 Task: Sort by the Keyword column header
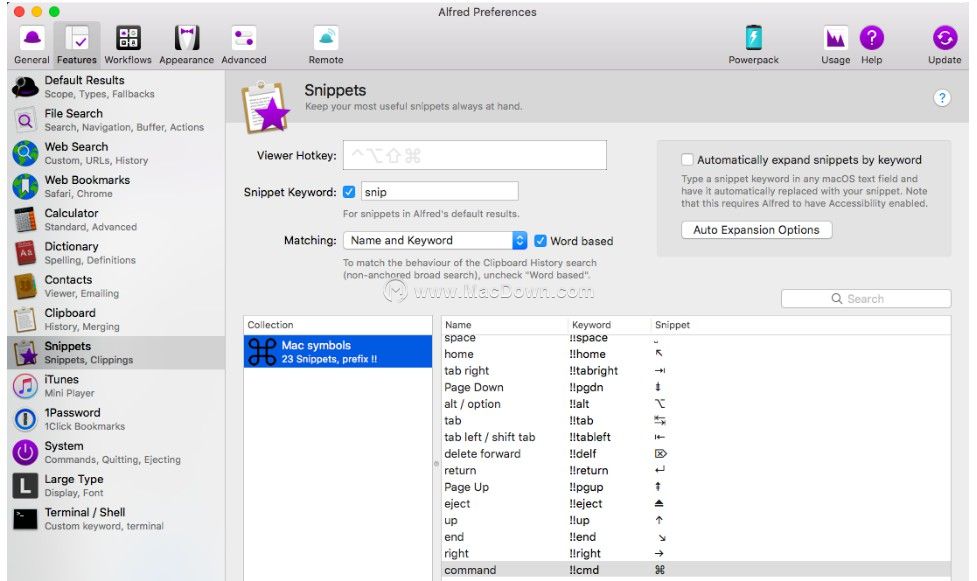pos(609,325)
